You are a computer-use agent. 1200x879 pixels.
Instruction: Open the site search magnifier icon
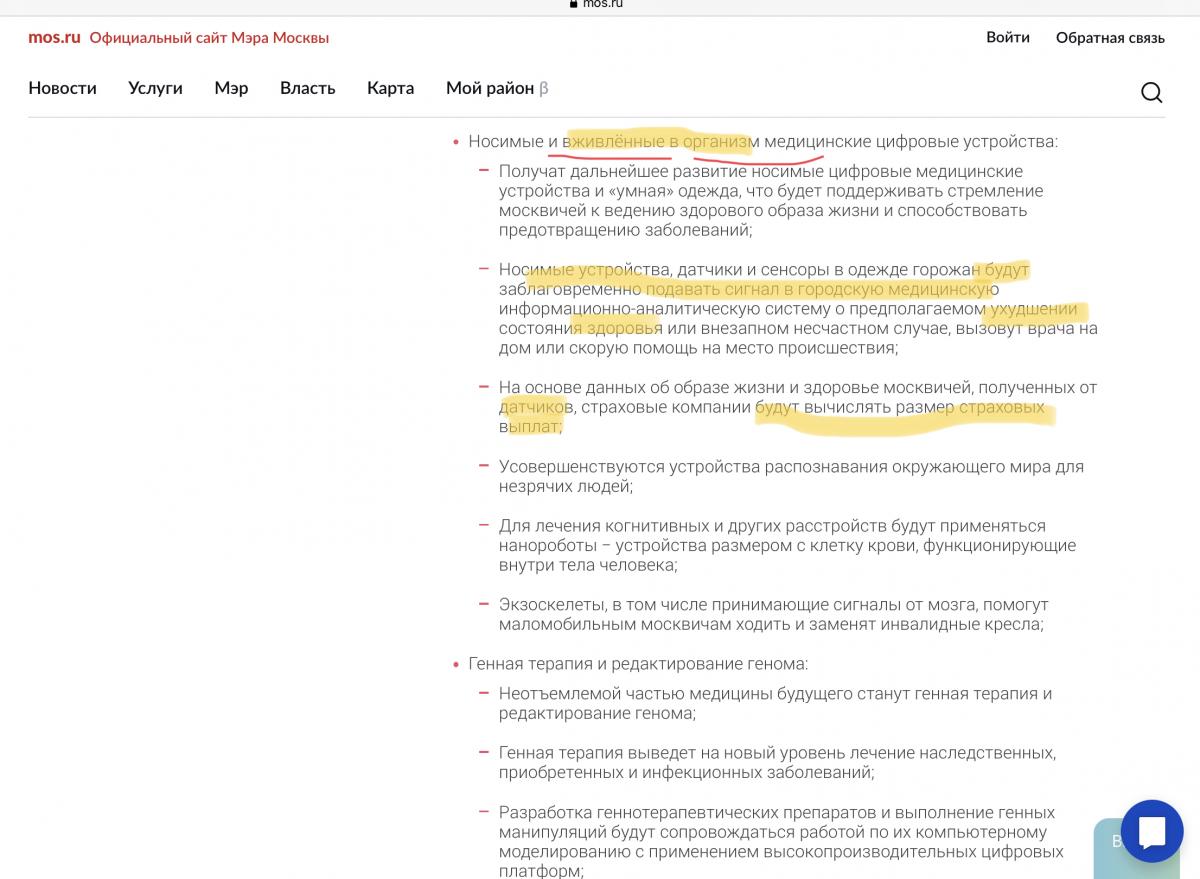click(x=1152, y=92)
